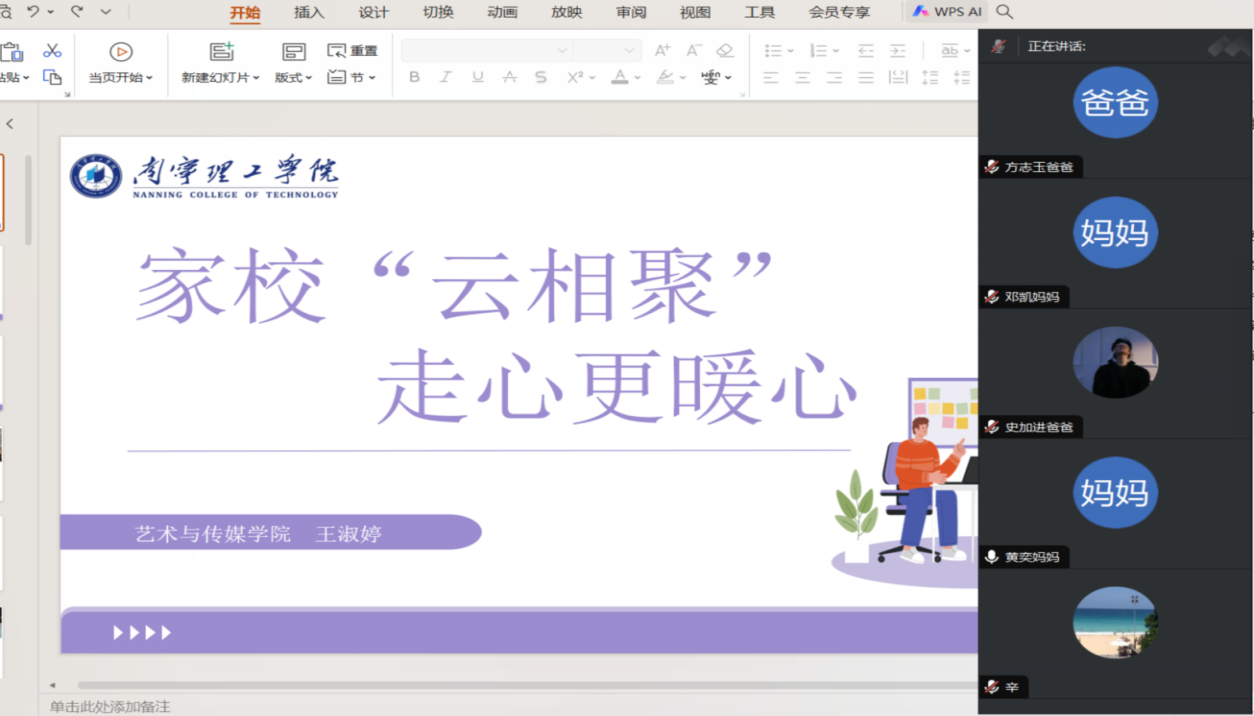Click the Reset (重置) slide button

353,51
